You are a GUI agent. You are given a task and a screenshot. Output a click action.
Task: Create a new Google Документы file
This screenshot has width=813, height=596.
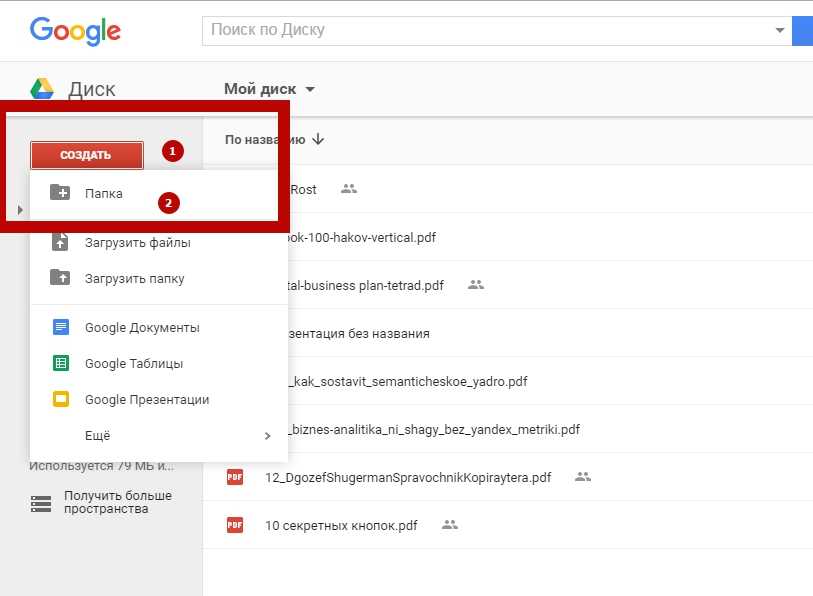[x=159, y=327]
